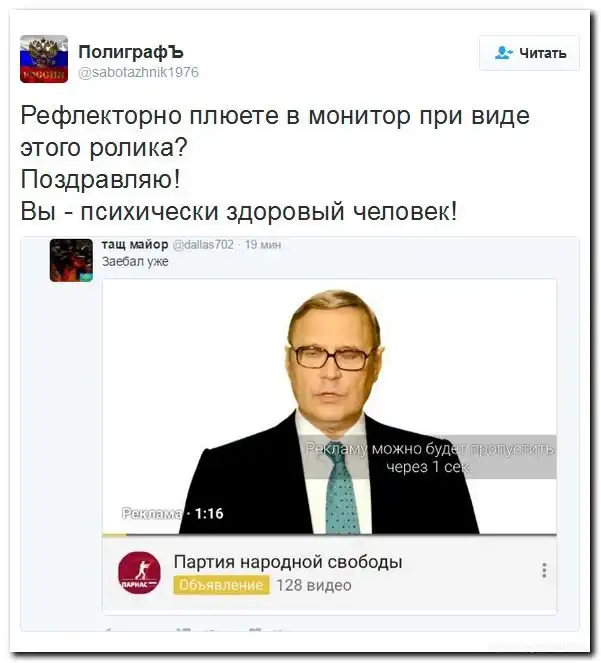
Task: Click the follow person icon in Читать
Action: coord(503,53)
